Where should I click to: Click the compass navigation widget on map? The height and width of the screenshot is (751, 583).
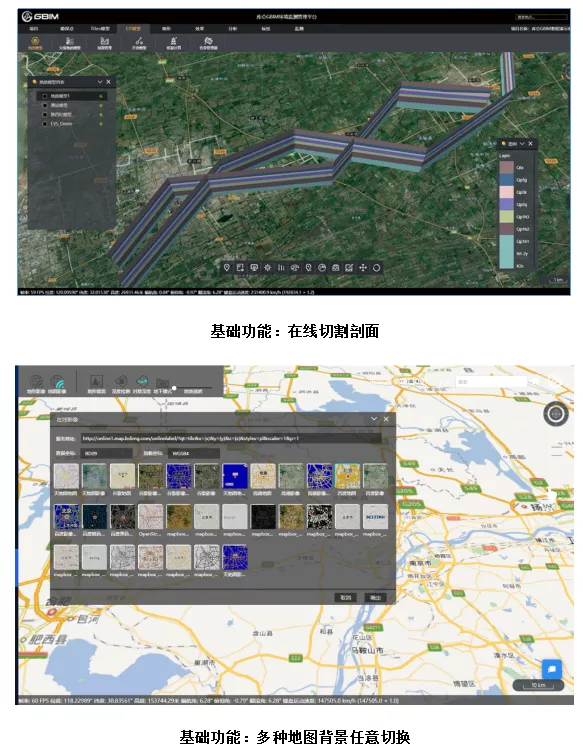[556, 413]
